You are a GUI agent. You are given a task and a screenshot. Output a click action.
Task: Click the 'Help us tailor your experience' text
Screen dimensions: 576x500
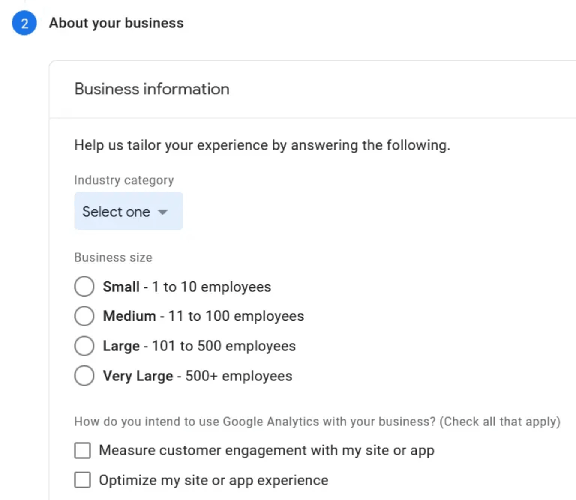point(262,145)
